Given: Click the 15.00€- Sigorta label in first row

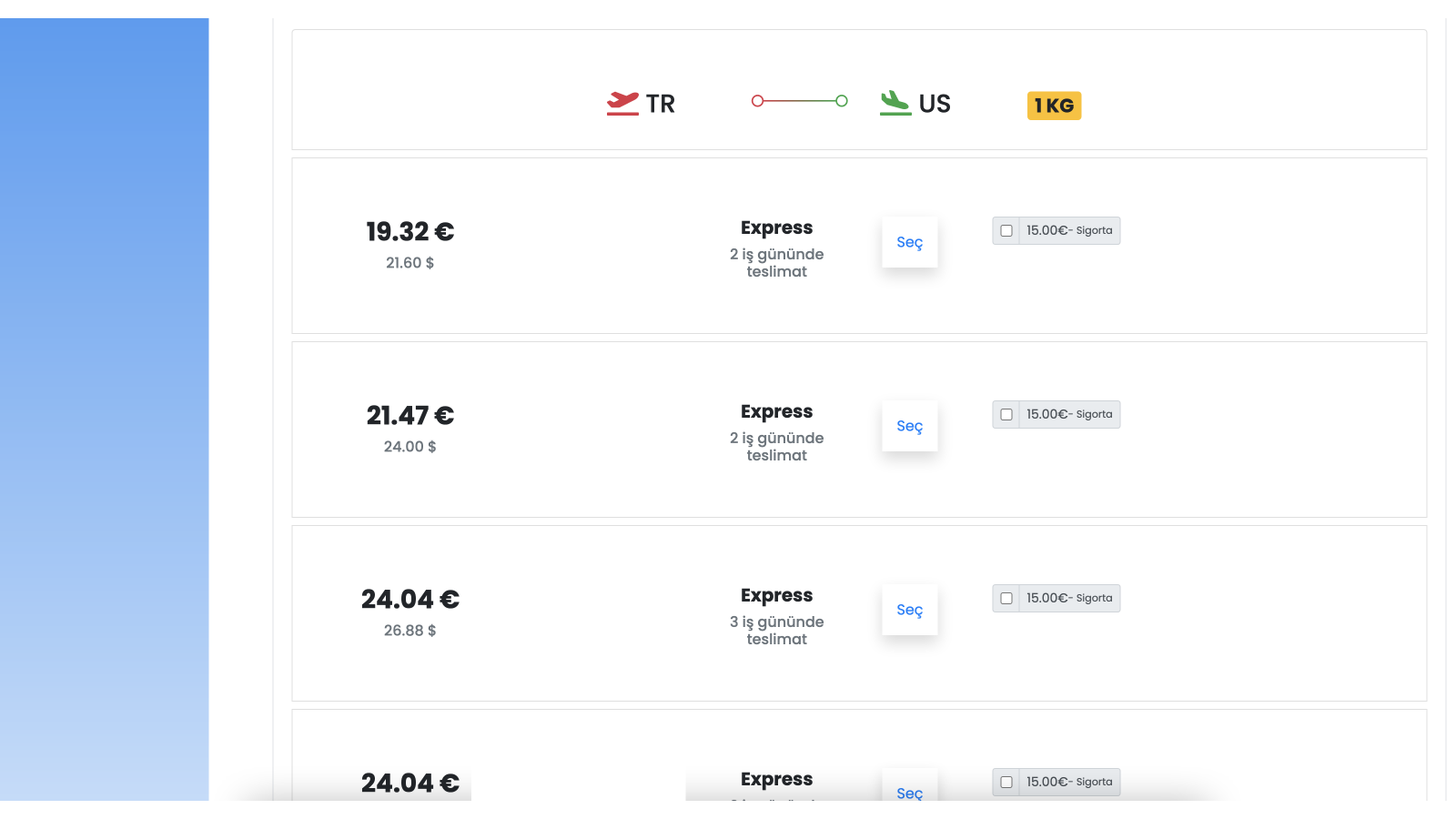Looking at the screenshot, I should pos(1069,230).
